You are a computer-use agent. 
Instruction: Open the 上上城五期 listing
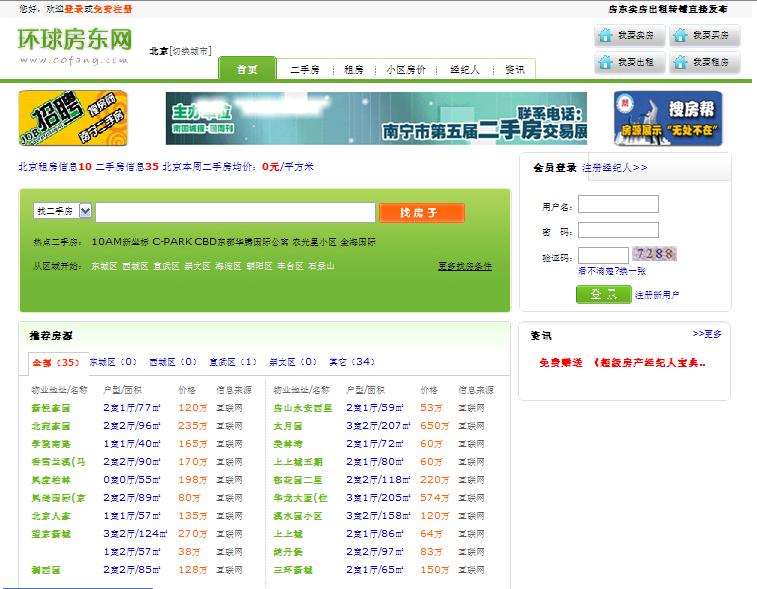(298, 462)
